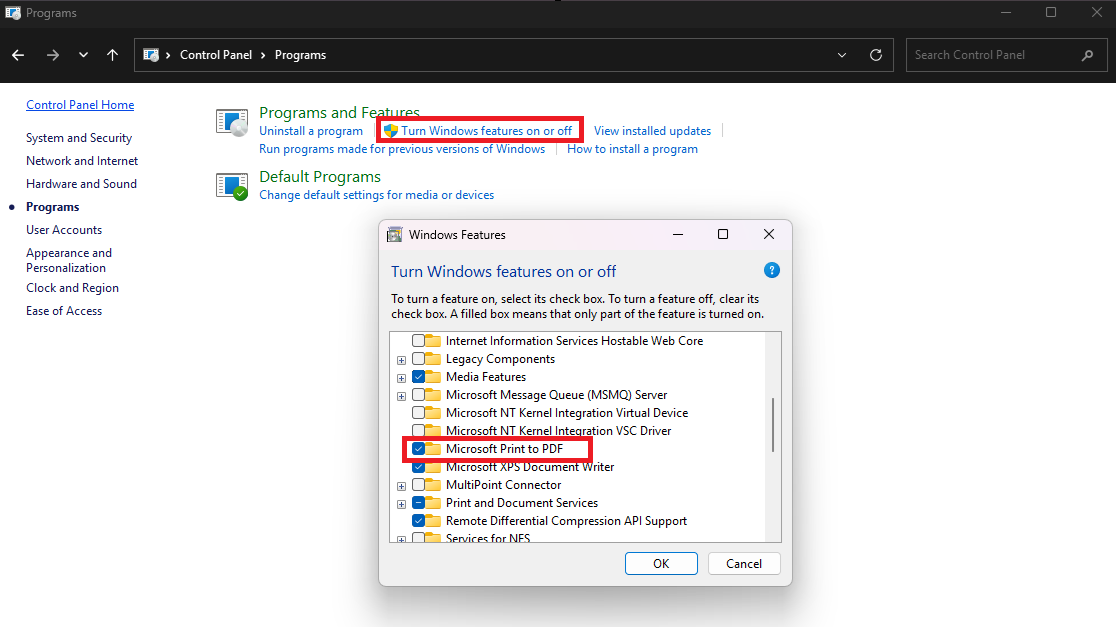1116x627 pixels.
Task: Uncheck Remote Differential Compression API Support
Action: (x=418, y=521)
